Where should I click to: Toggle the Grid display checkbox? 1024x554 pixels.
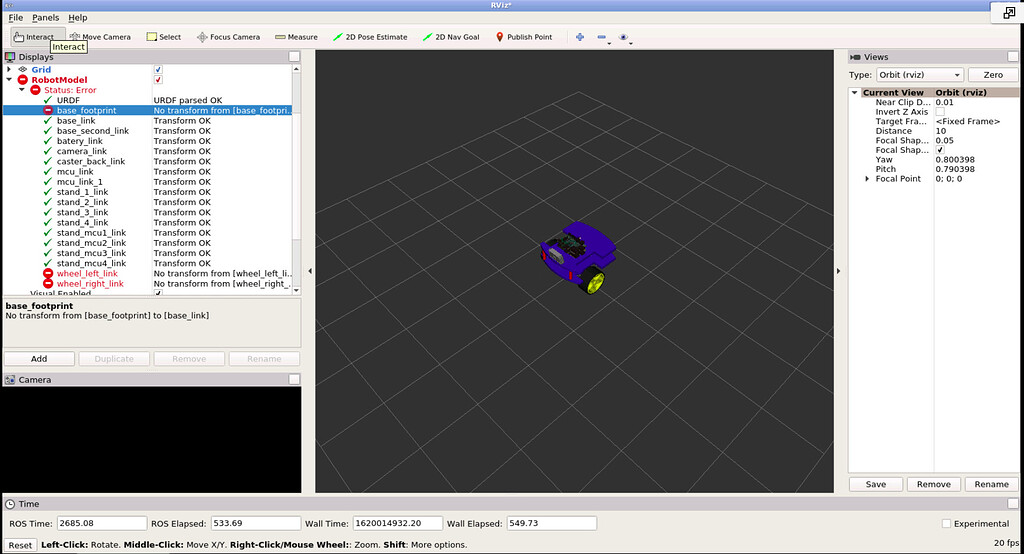point(158,69)
